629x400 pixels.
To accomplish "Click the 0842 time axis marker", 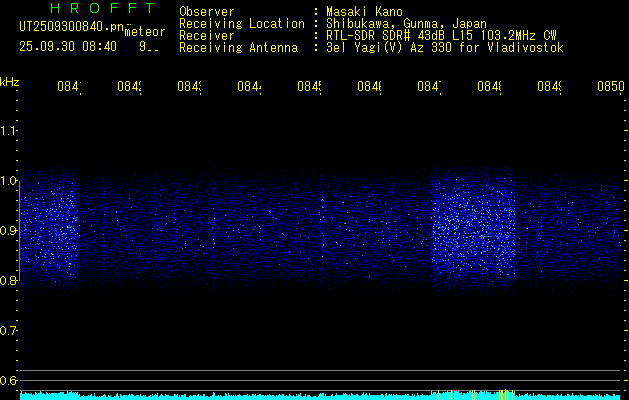I will point(130,86).
